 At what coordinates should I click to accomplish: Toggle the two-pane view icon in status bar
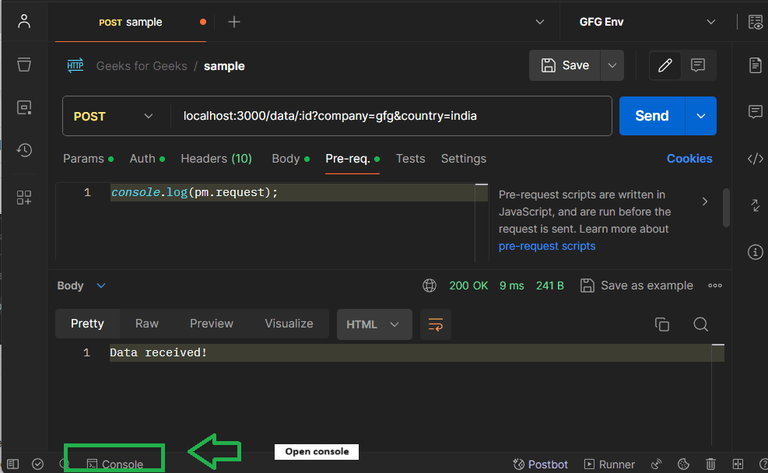(x=738, y=464)
